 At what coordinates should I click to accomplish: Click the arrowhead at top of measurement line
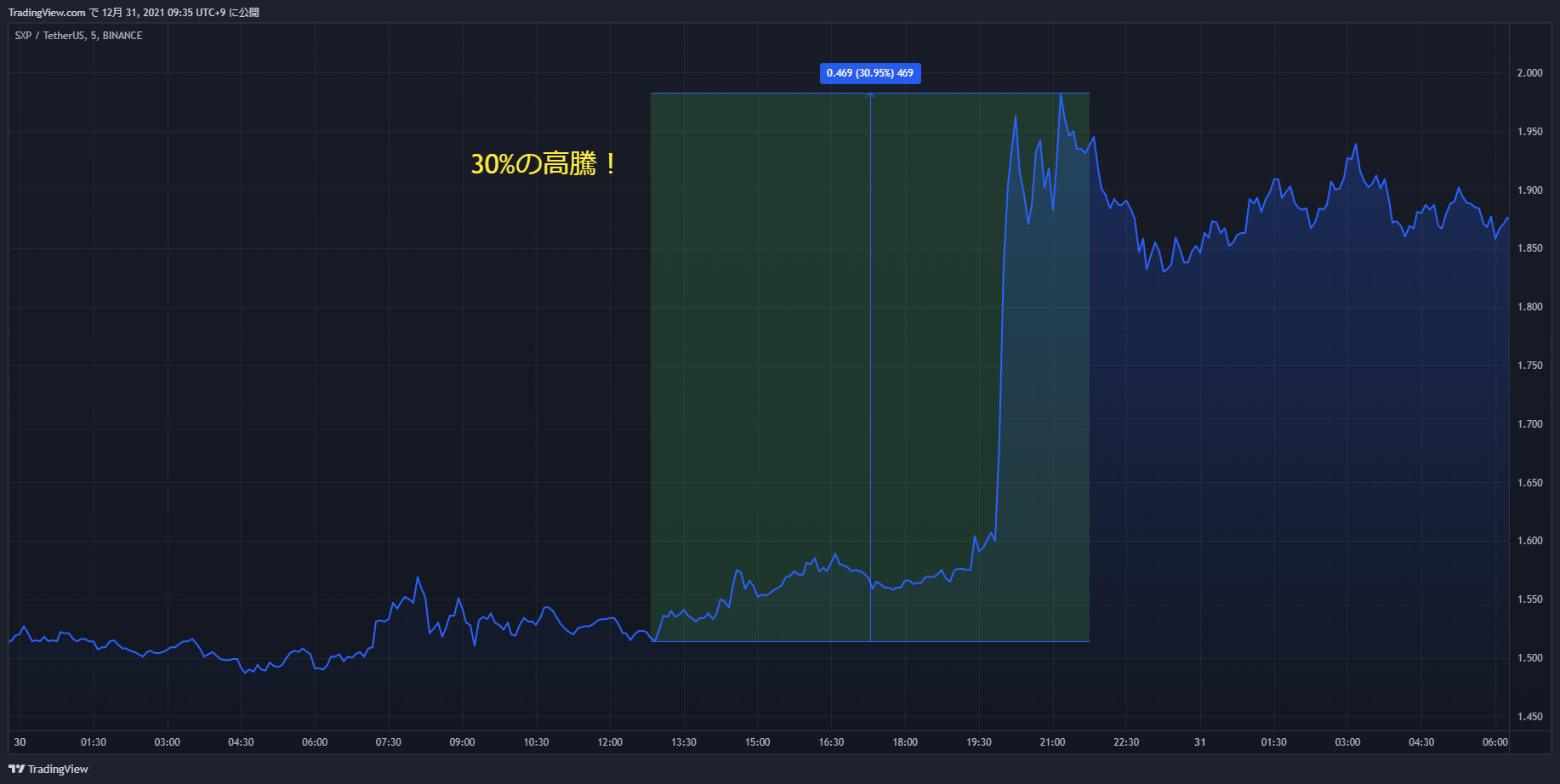click(870, 95)
